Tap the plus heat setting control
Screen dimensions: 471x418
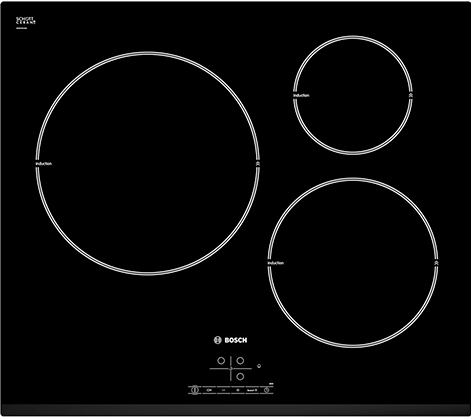238,390
